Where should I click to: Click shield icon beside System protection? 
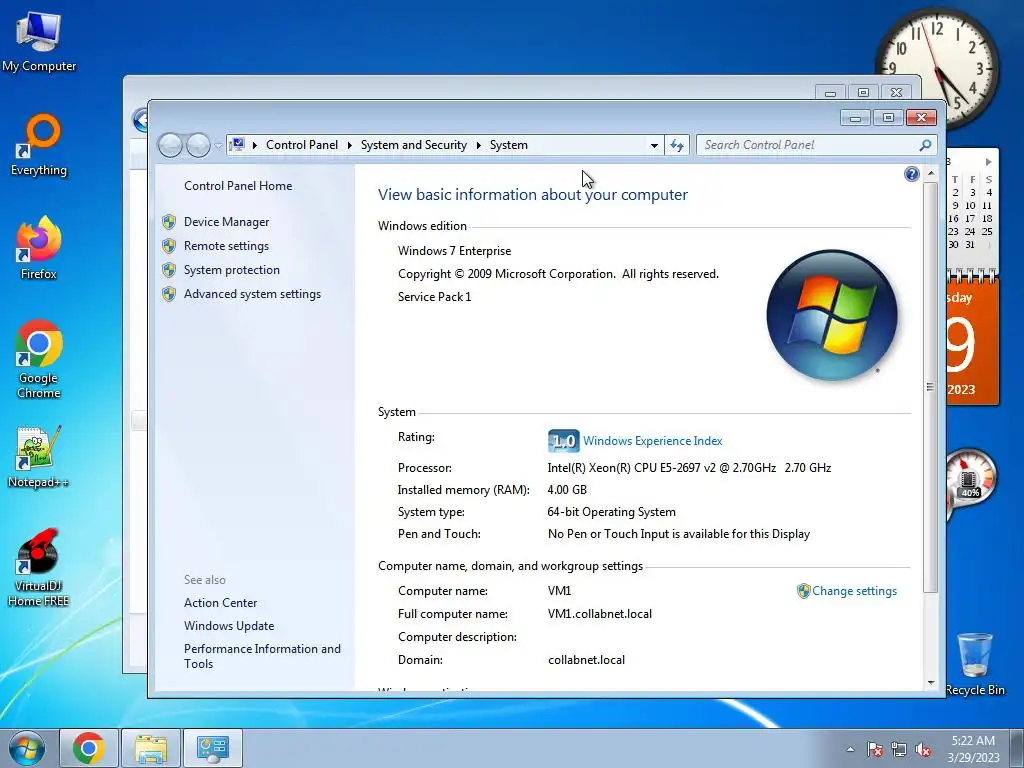[x=169, y=270]
